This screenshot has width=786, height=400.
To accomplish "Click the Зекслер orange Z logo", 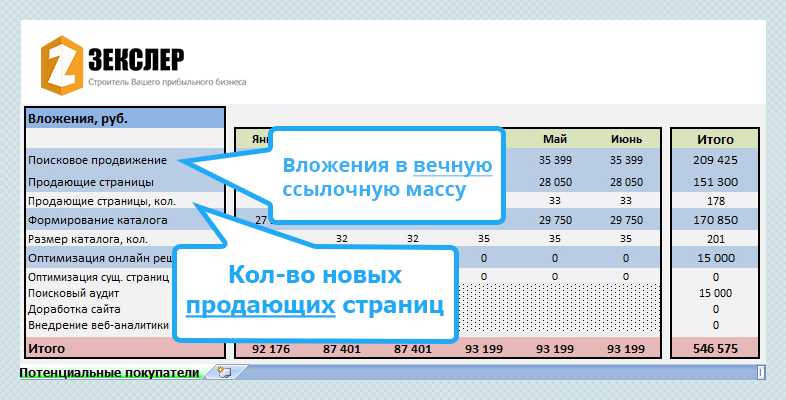I will coord(62,65).
